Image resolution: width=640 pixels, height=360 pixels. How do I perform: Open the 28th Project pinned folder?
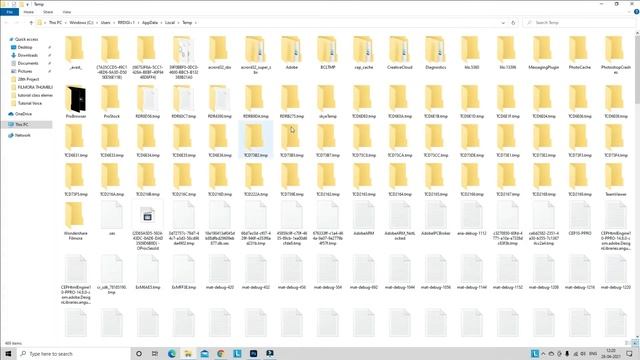pyautogui.click(x=28, y=79)
